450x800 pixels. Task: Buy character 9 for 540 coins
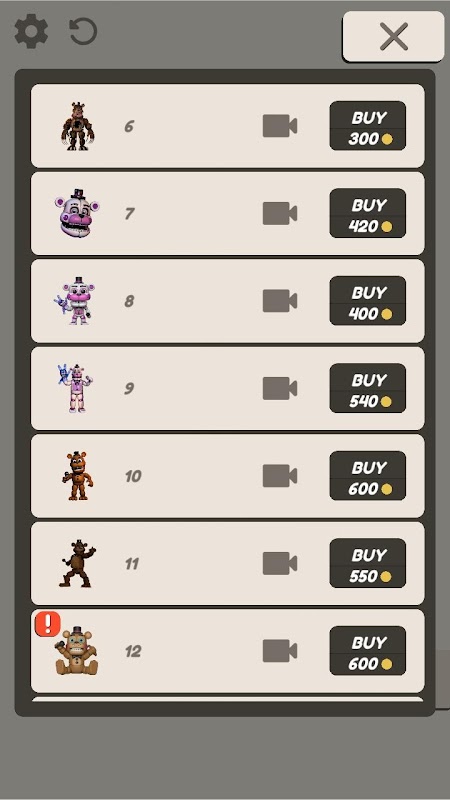(x=368, y=388)
